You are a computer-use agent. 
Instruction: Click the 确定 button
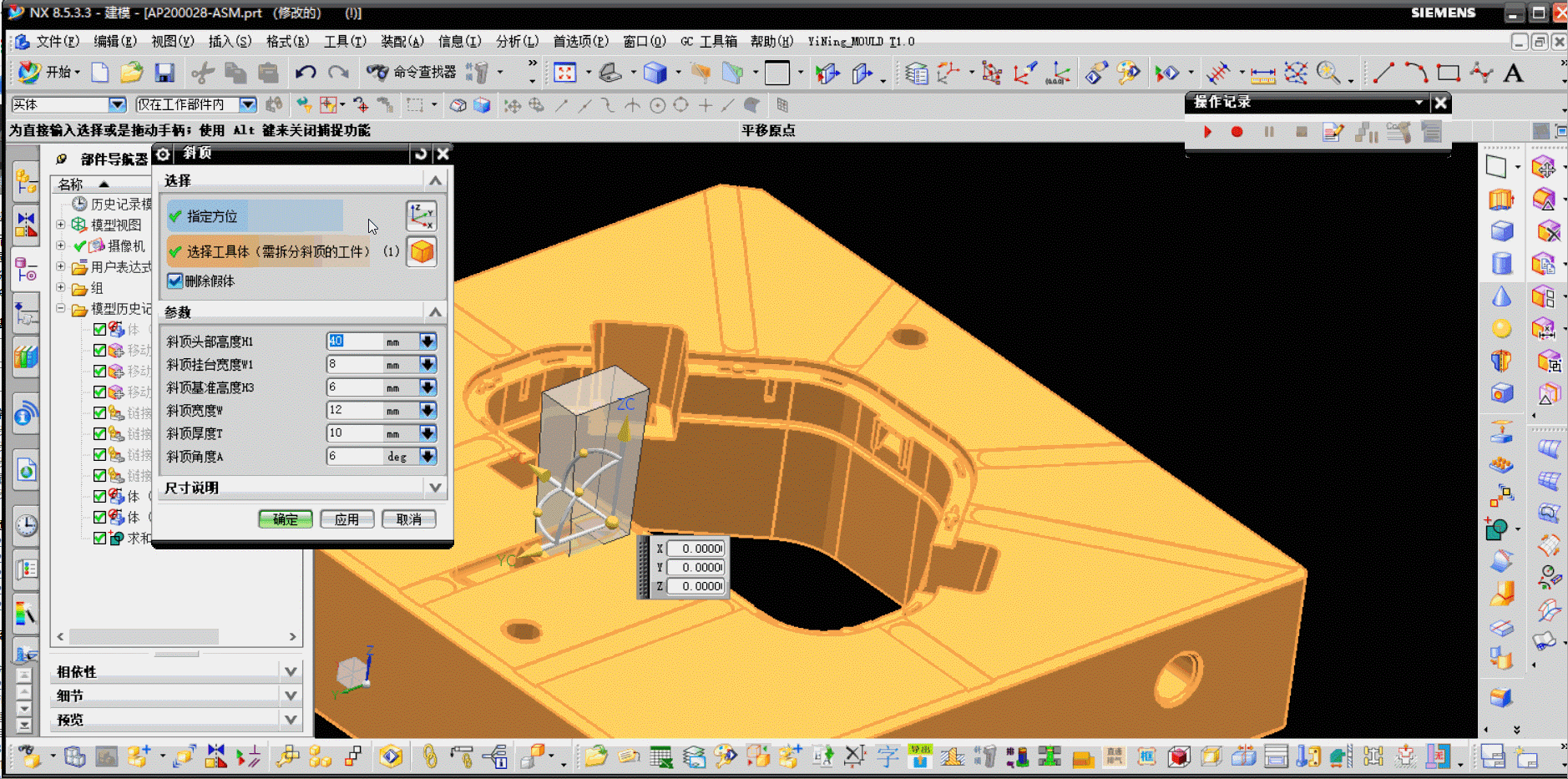click(x=286, y=519)
